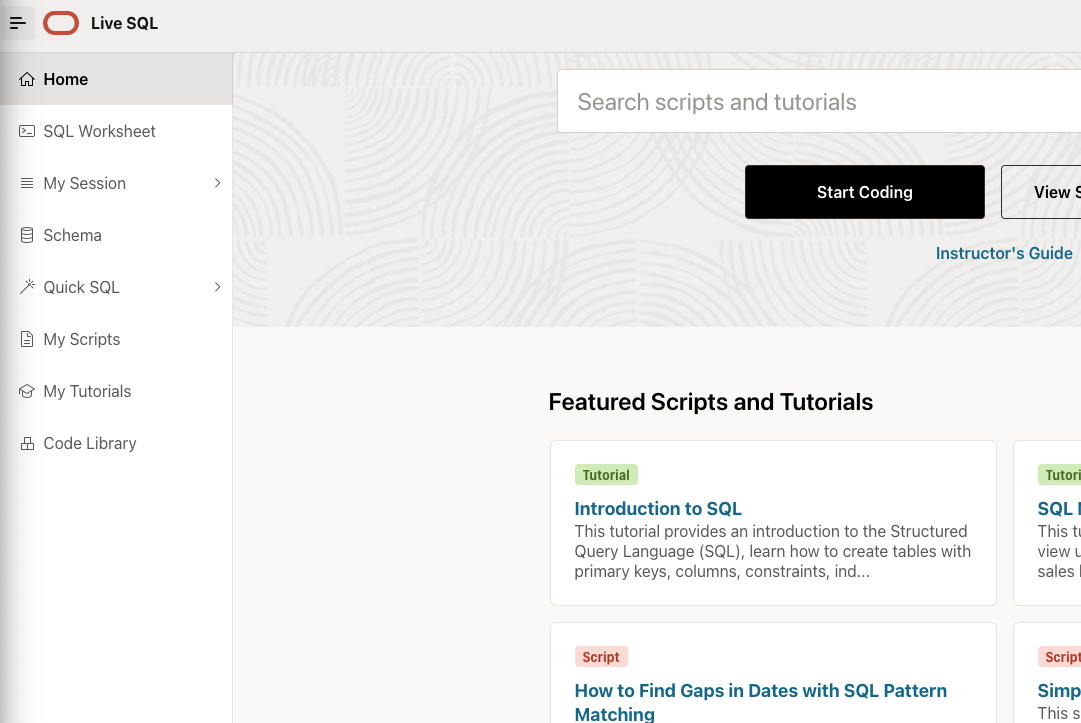Click the Oracle logo icon
1081x723 pixels.
61,23
